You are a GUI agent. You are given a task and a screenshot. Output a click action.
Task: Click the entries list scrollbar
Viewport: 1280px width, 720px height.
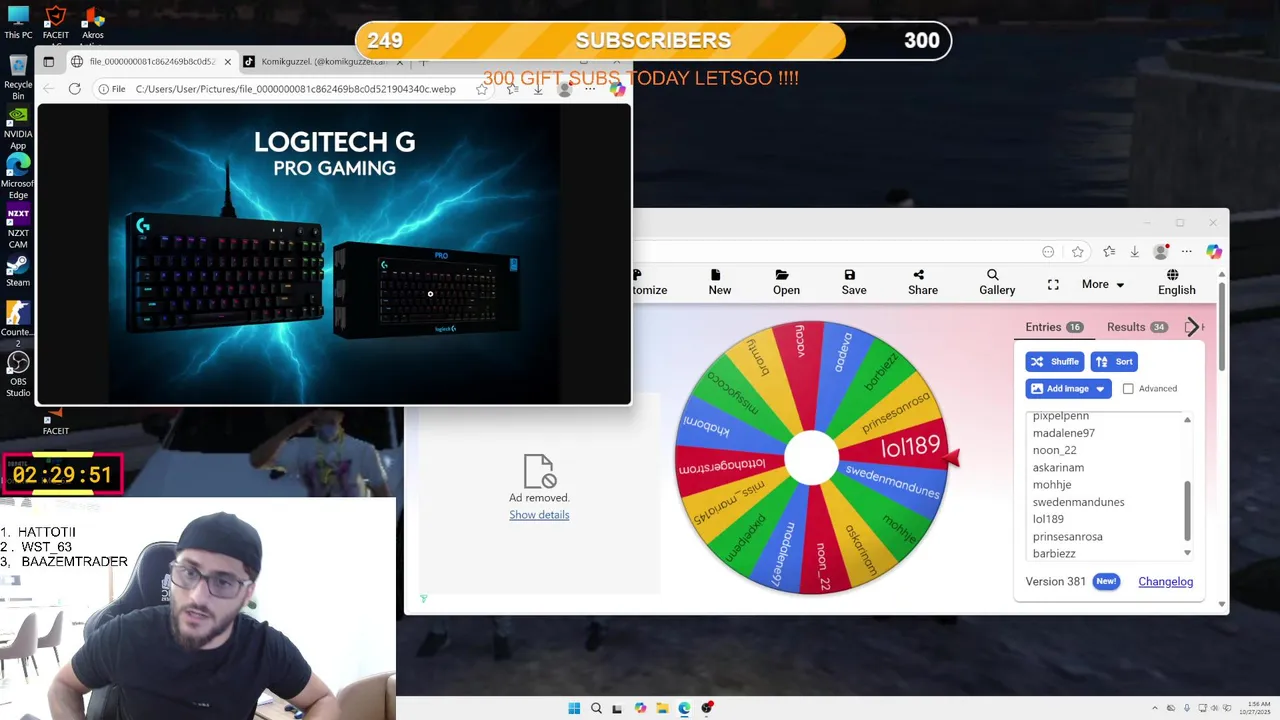click(1187, 510)
